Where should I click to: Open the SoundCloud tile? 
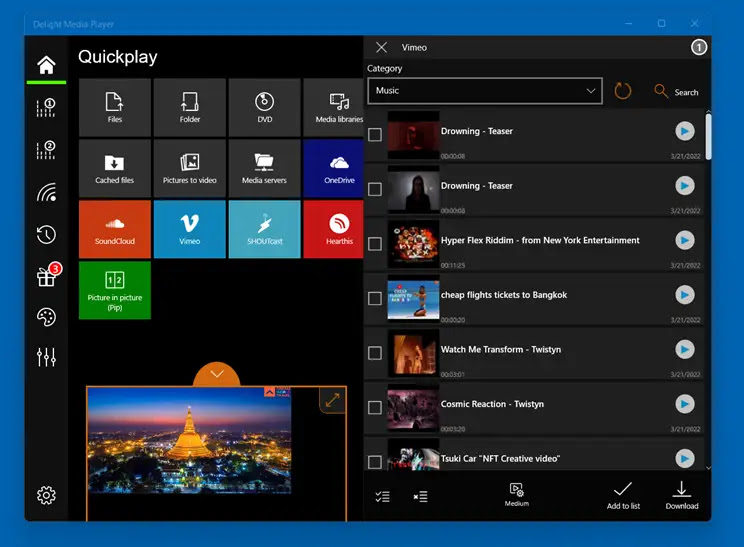pyautogui.click(x=115, y=229)
